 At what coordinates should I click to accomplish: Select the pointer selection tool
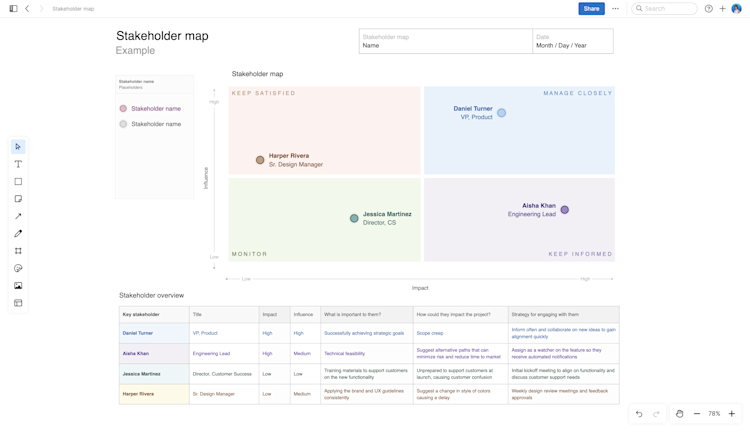point(18,147)
